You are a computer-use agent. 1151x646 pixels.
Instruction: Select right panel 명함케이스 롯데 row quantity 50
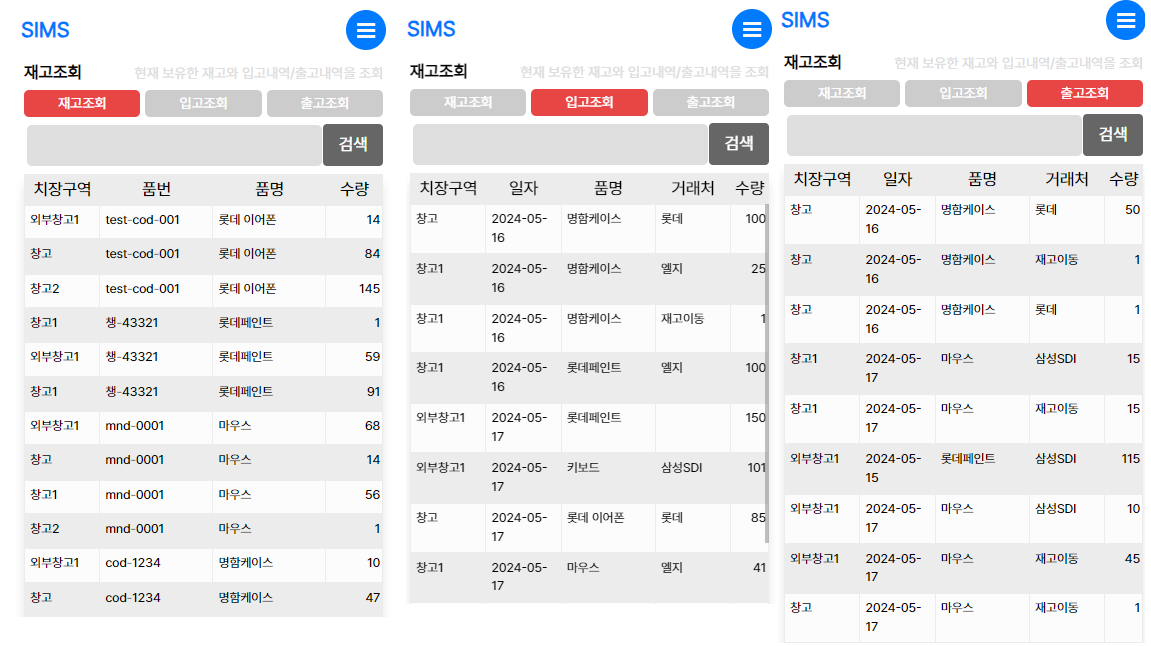963,219
